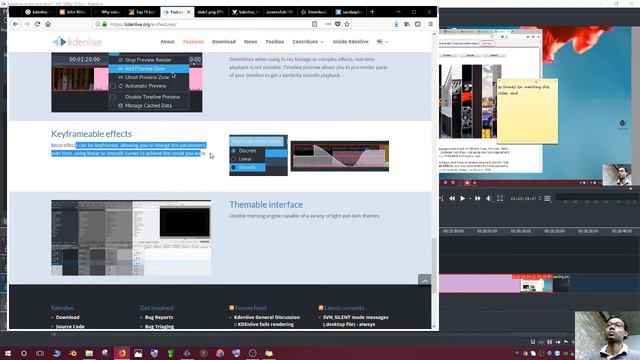This screenshot has width=640, height=360.
Task: Click Stop Preview Render menu entry
Action: pos(148,60)
